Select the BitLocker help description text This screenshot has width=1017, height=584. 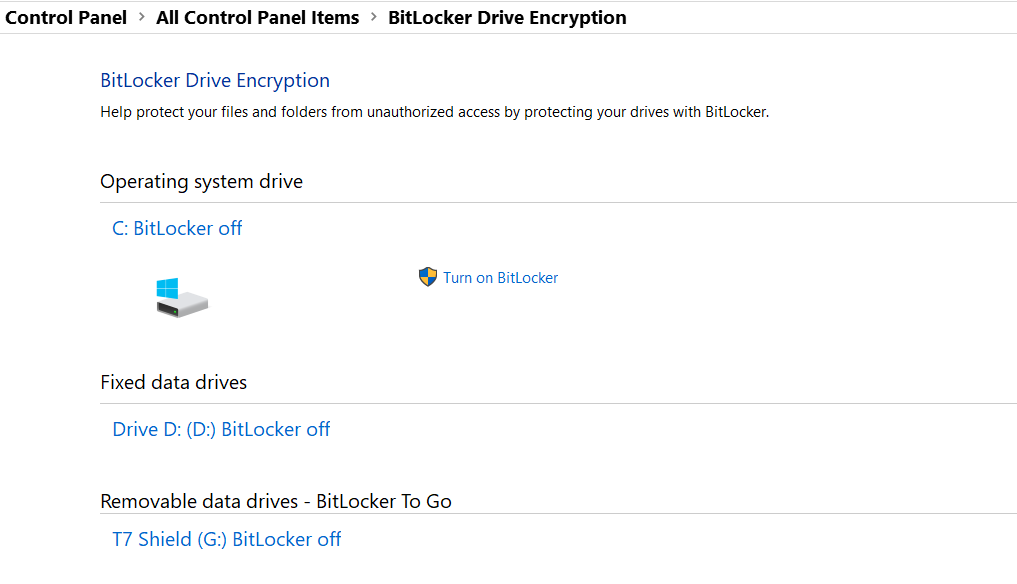pos(433,111)
